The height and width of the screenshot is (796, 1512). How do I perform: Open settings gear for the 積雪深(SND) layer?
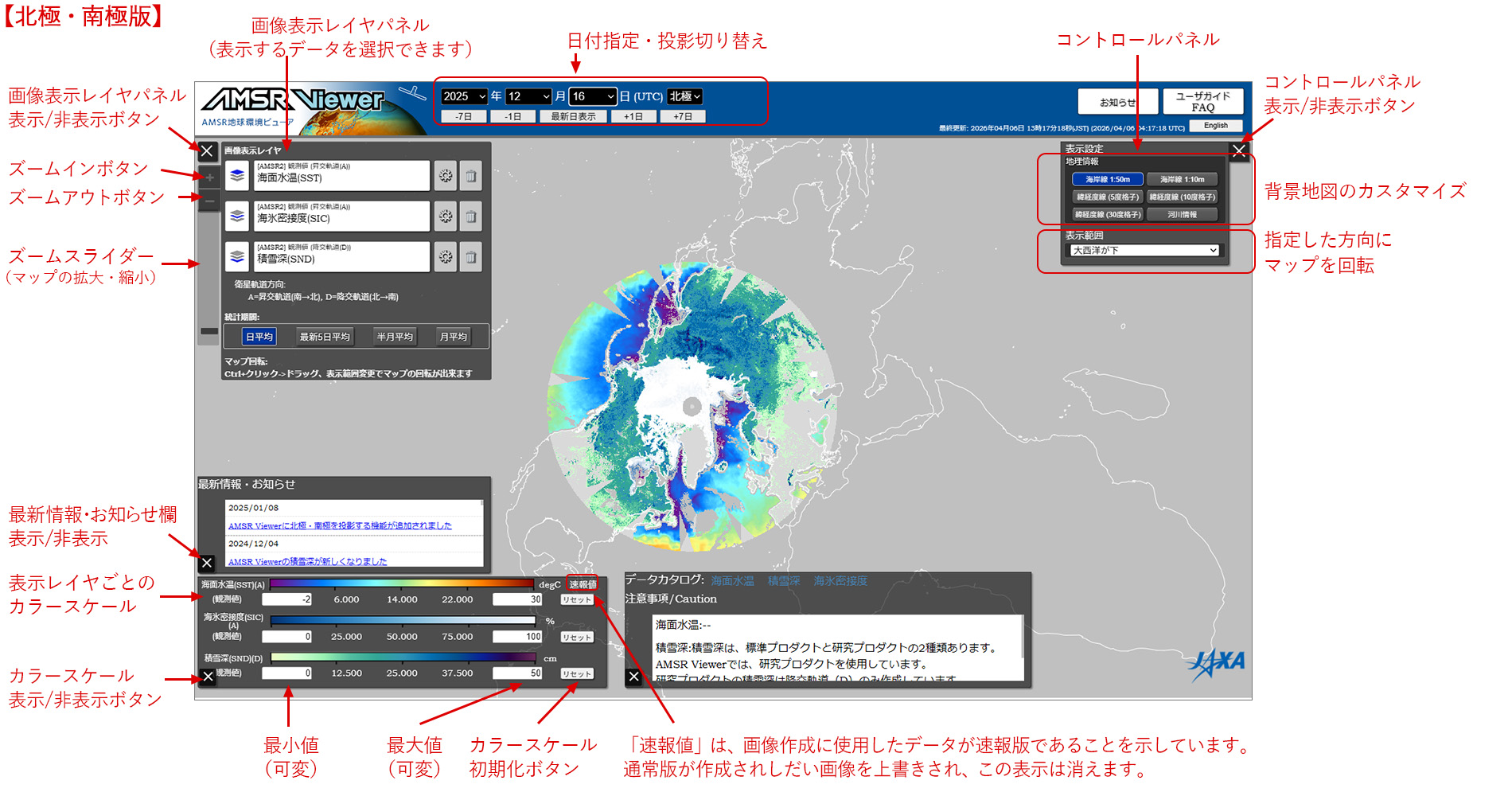coord(446,256)
